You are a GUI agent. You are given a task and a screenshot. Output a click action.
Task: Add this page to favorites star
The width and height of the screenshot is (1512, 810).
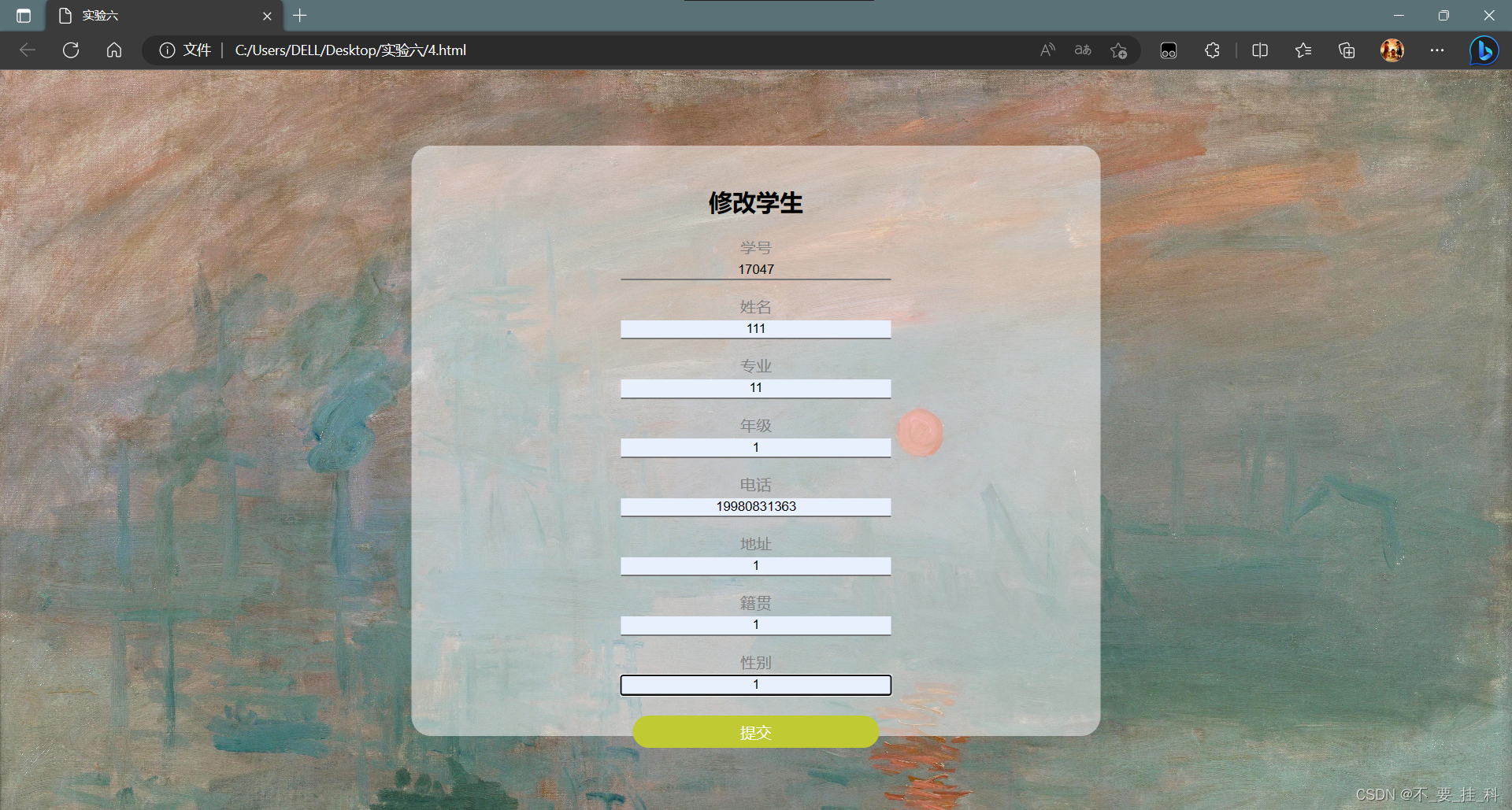pyautogui.click(x=1118, y=50)
